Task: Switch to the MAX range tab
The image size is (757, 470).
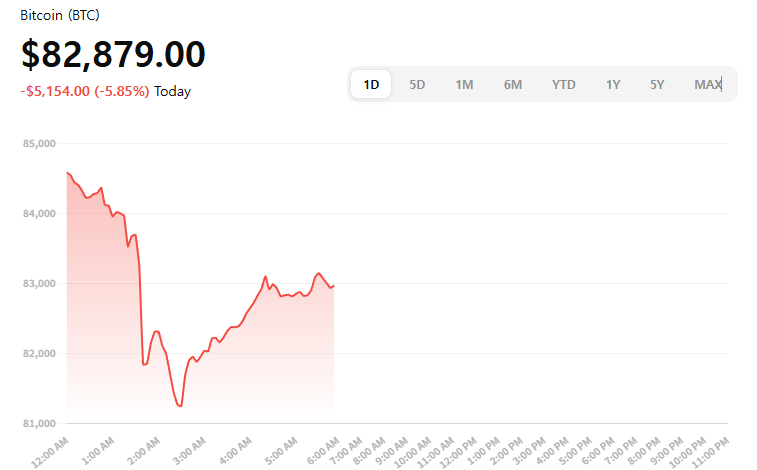Action: [x=708, y=85]
